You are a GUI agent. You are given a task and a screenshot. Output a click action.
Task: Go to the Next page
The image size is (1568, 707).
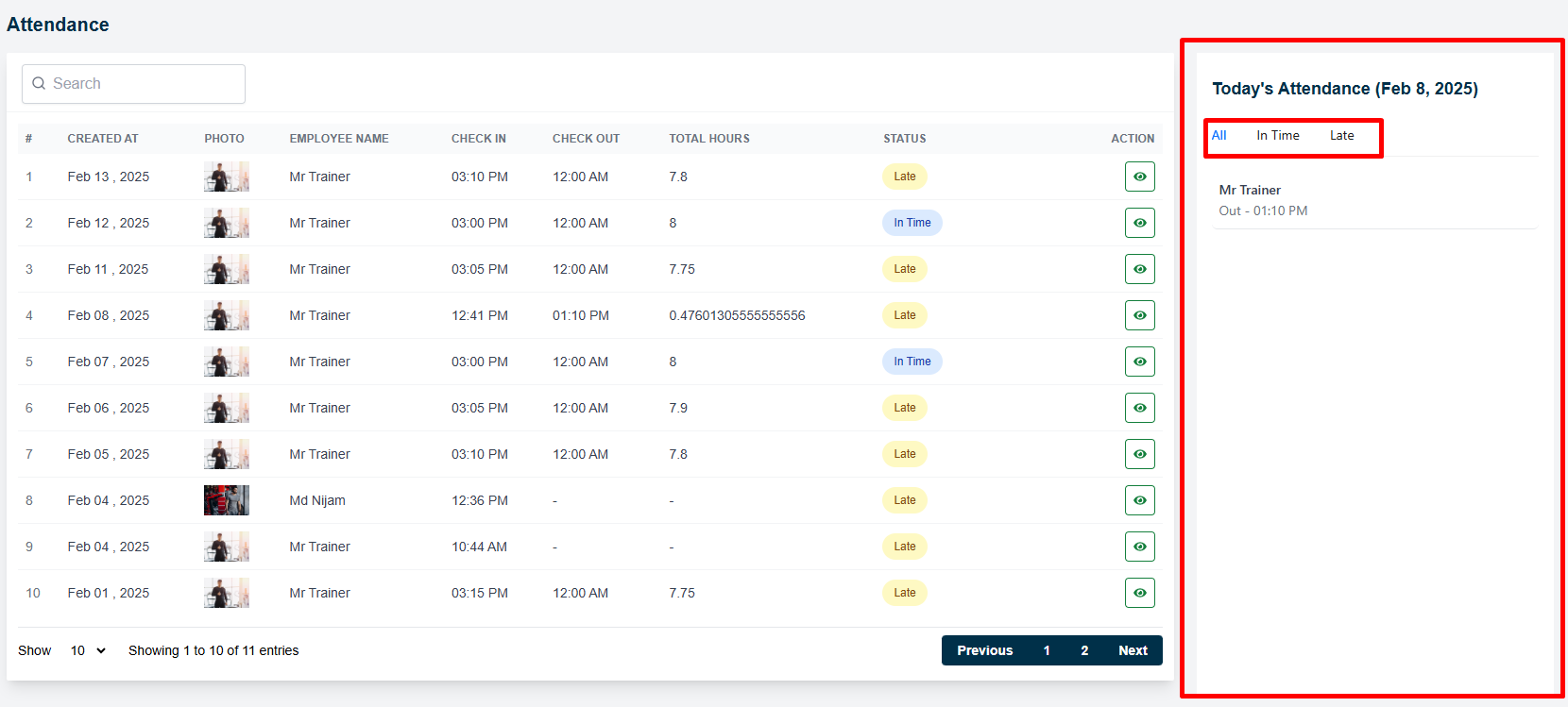click(1133, 650)
